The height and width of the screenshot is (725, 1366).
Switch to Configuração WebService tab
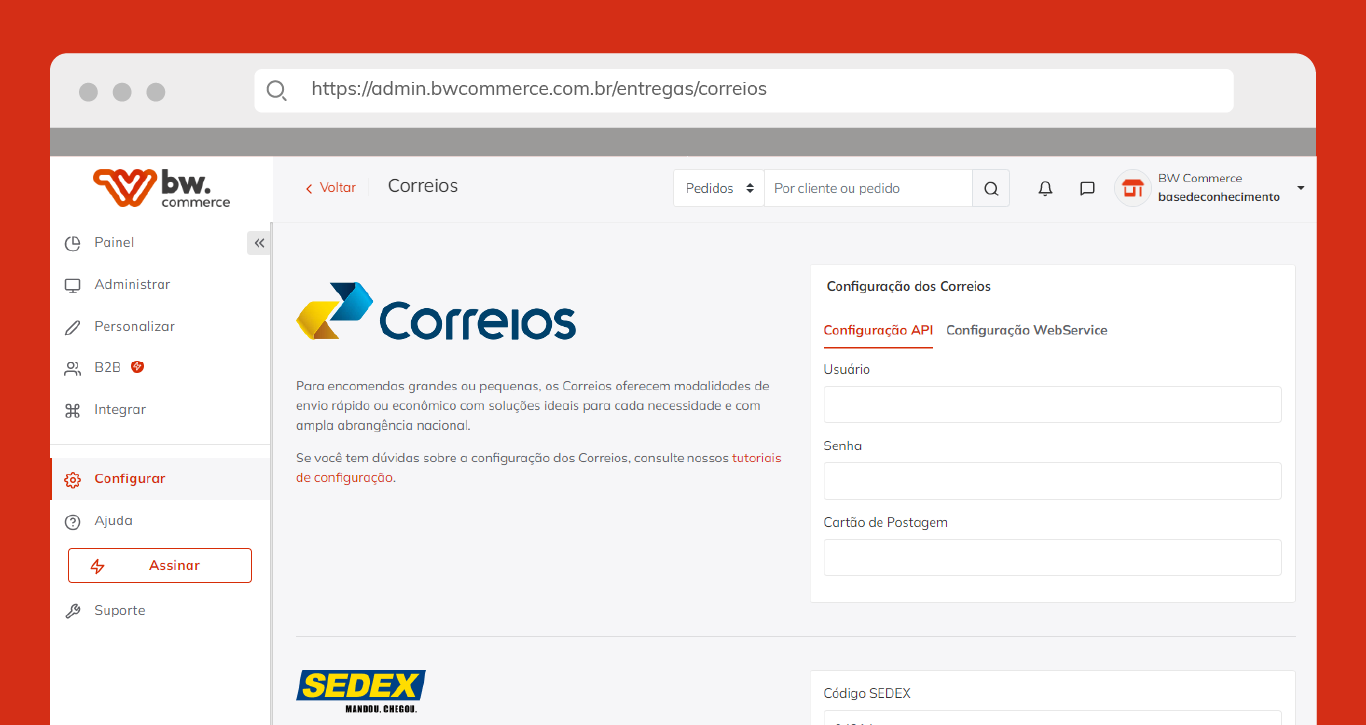tap(1027, 331)
